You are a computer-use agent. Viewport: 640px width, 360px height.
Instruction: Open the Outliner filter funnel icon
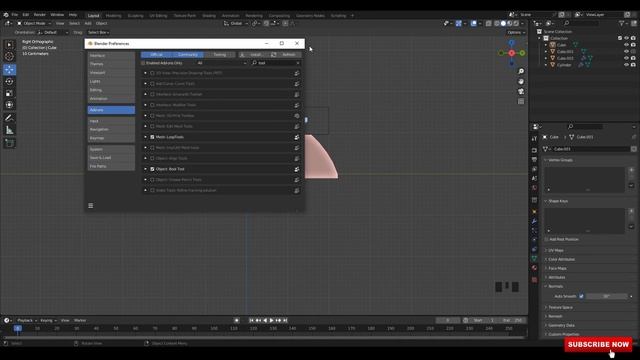pyautogui.click(x=622, y=23)
